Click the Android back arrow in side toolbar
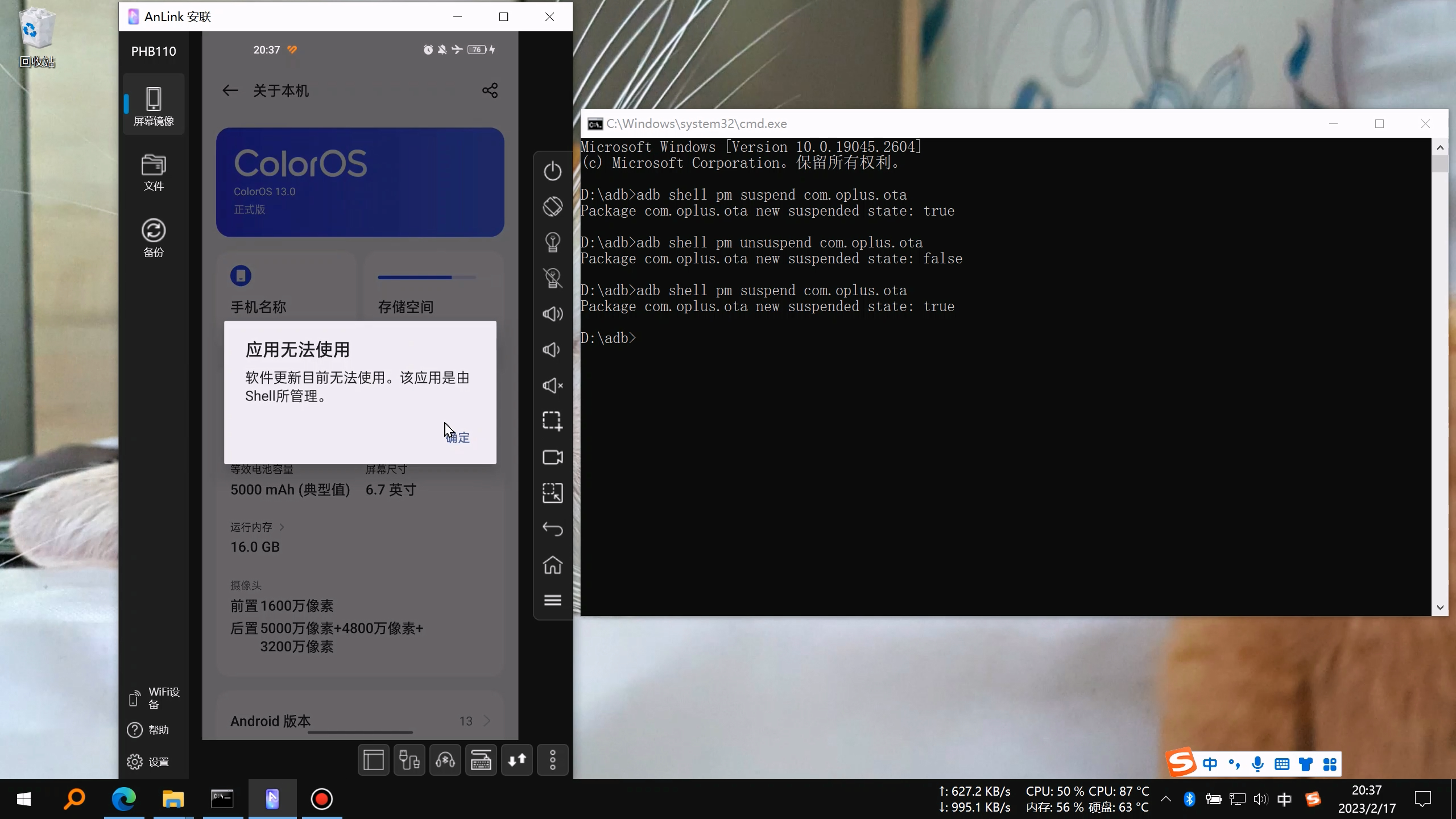This screenshot has width=1456, height=819. pos(552,529)
